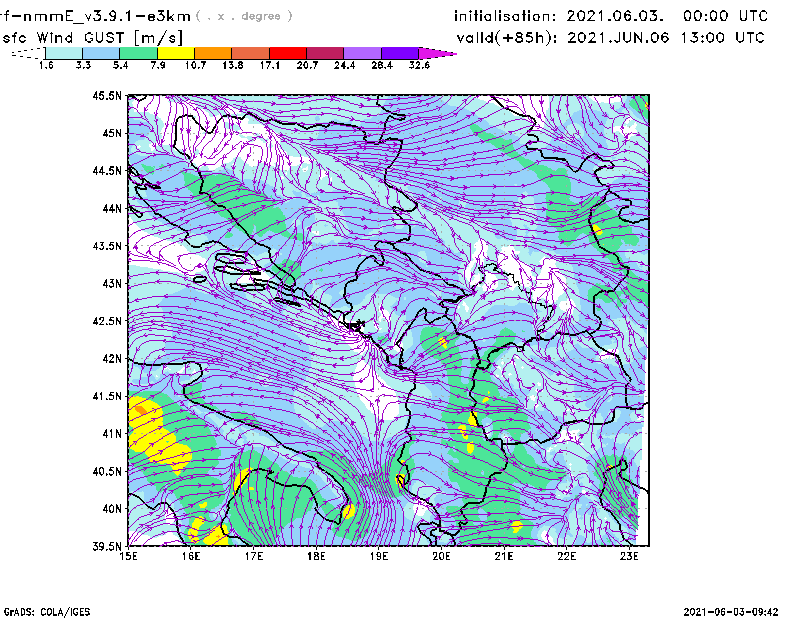Click the initialisation date 2021.06.03.
This screenshot has width=800, height=618.
click(615, 16)
